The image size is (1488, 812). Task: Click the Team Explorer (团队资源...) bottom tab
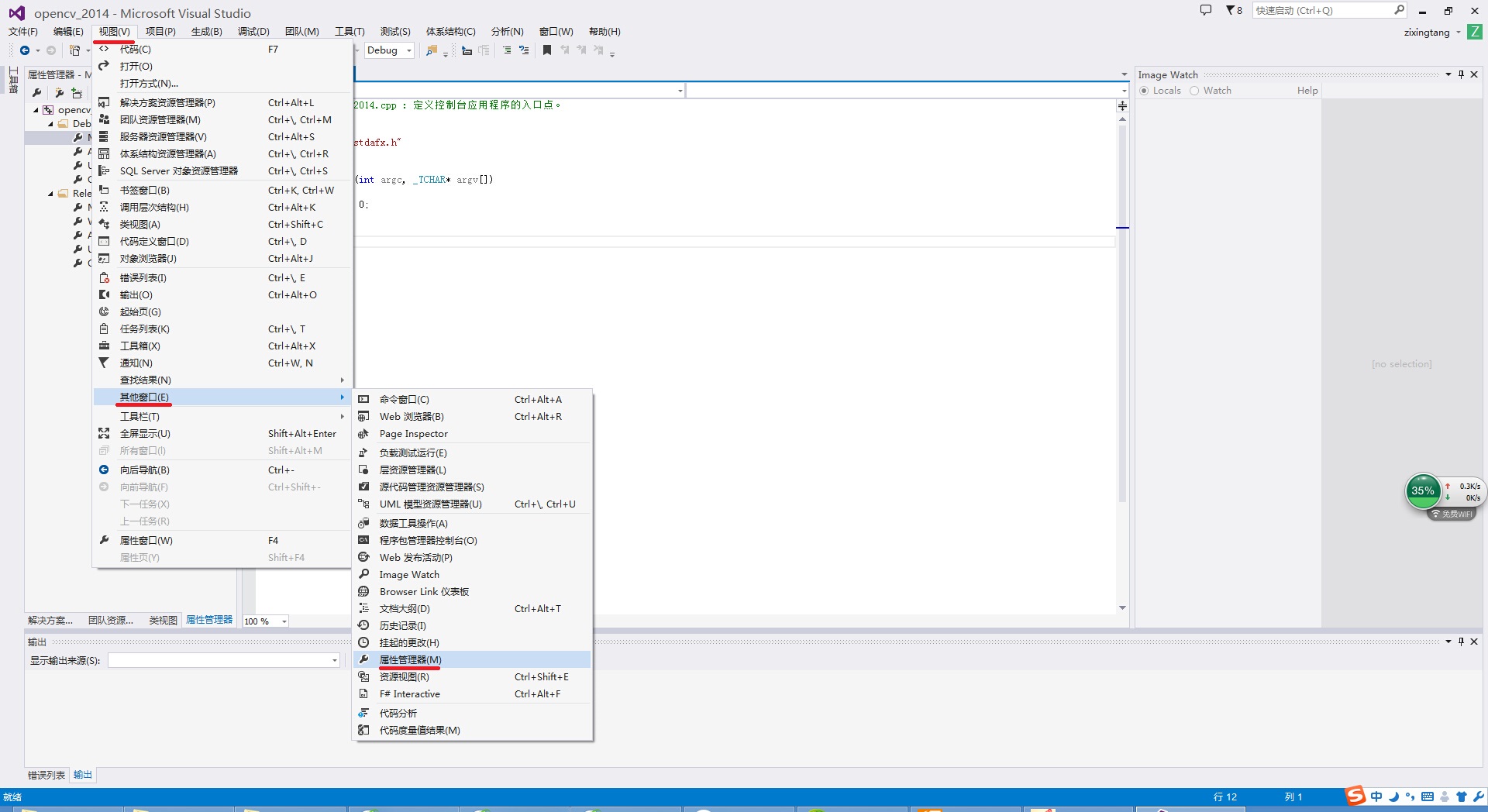(x=111, y=621)
